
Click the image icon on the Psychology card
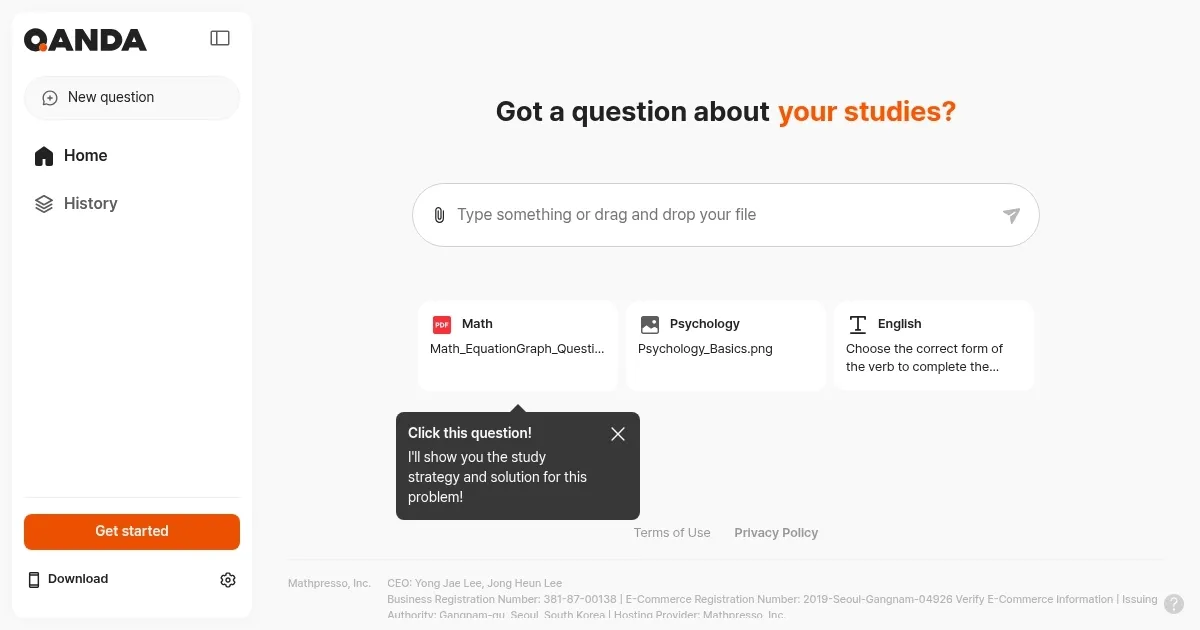650,323
